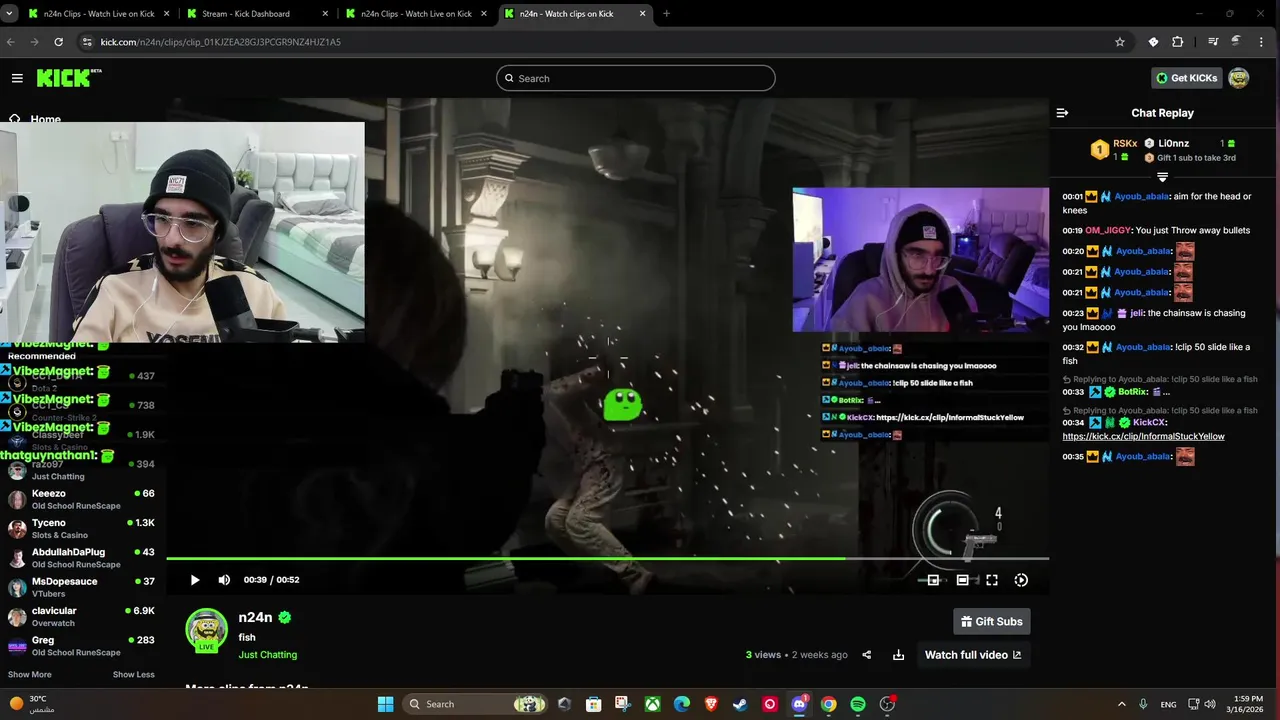Open MsDopesauce channel in sidebar
This screenshot has height=720, width=1280.
tap(80, 587)
